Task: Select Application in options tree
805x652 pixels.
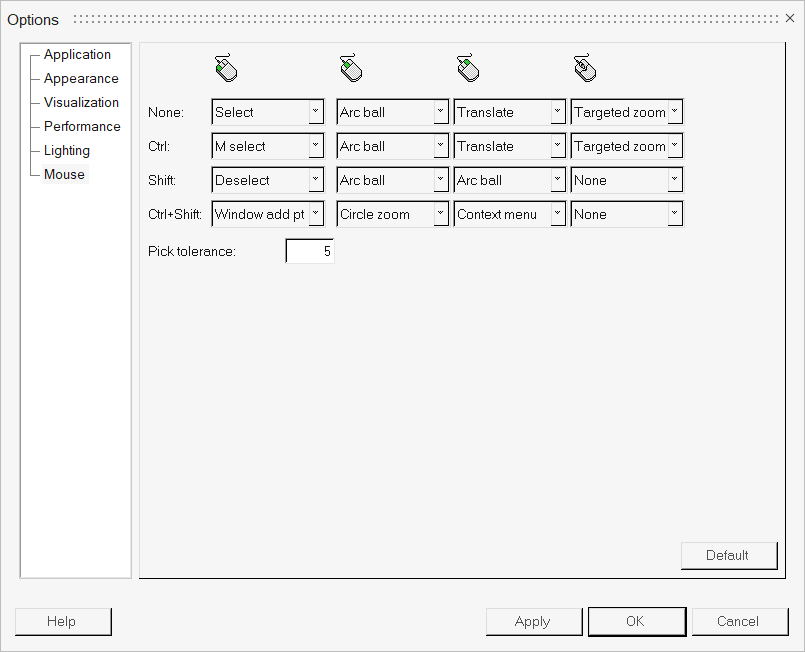Action: click(x=77, y=54)
